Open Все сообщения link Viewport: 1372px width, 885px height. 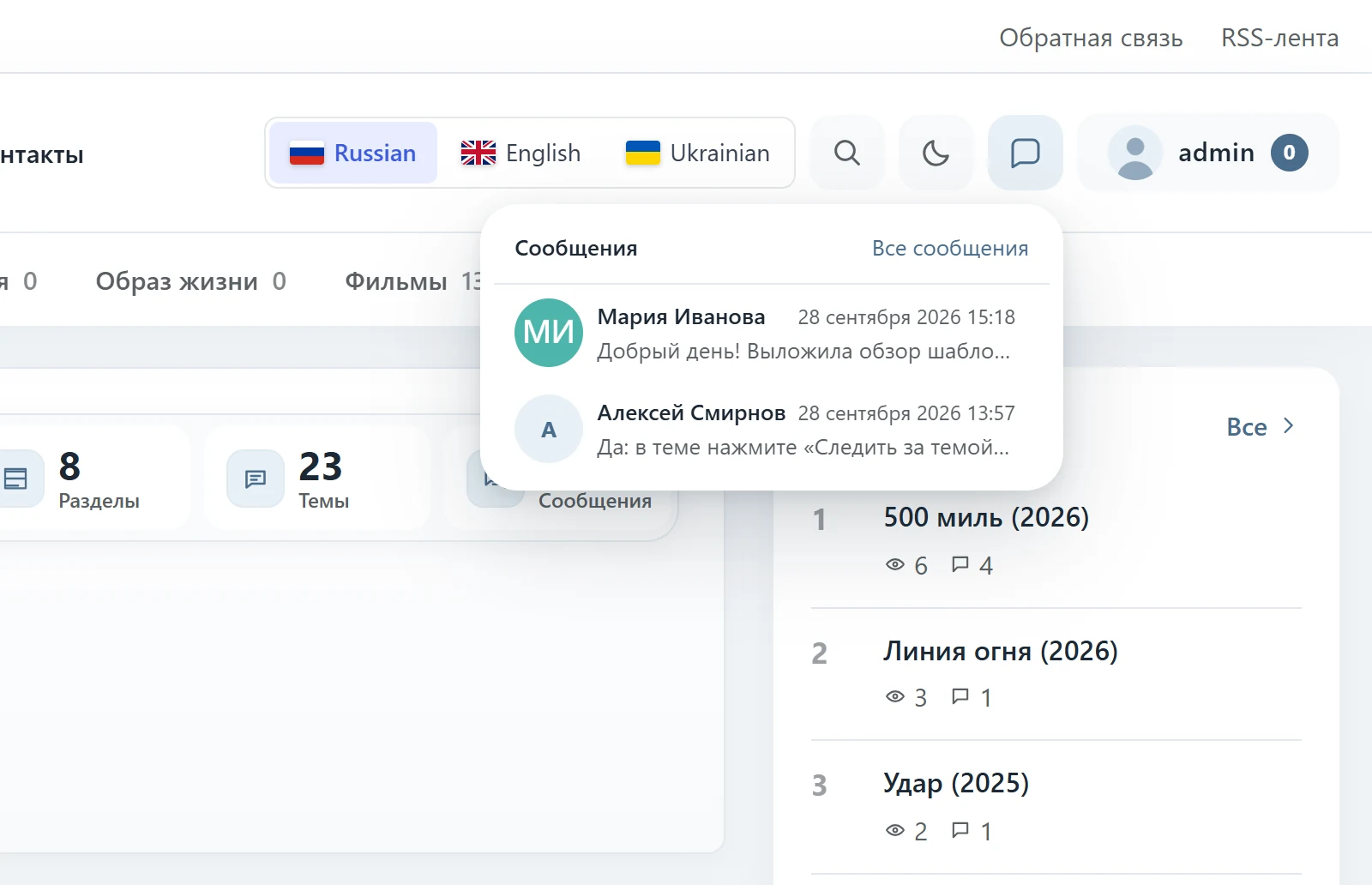pos(950,248)
